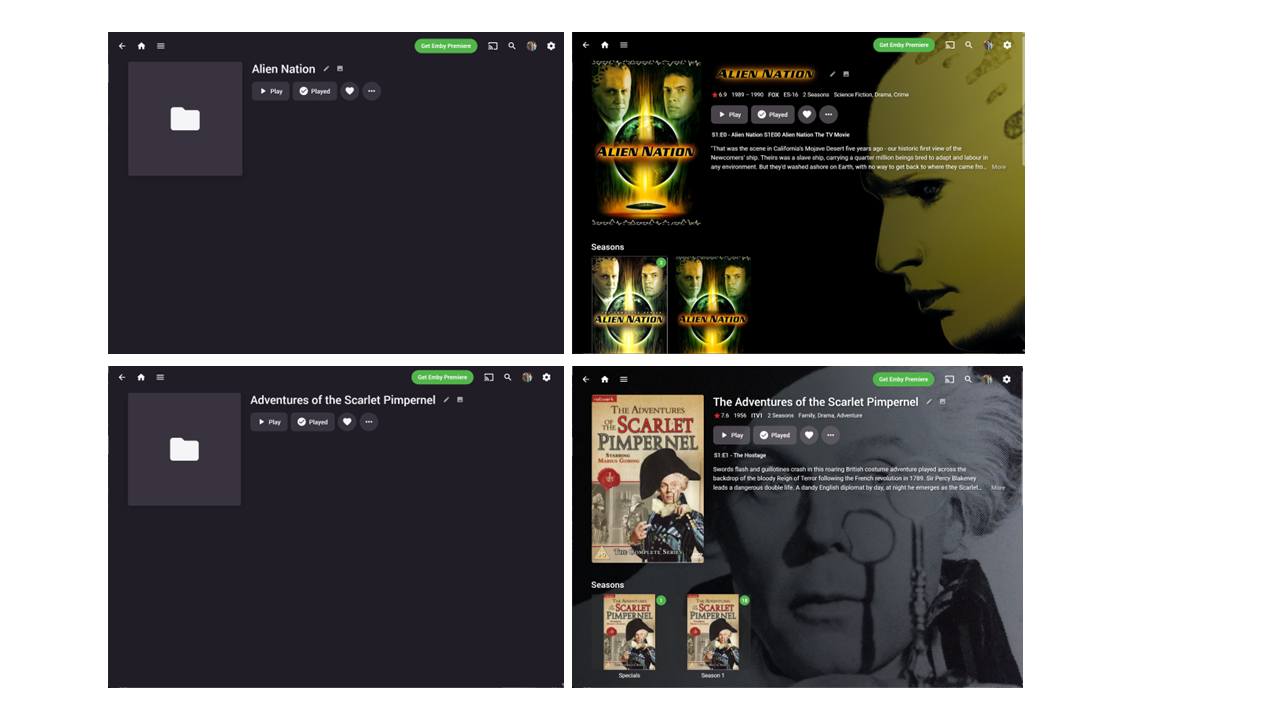Toggle Played on the Alien Nation folder item
The height and width of the screenshot is (720, 1280).
315,91
